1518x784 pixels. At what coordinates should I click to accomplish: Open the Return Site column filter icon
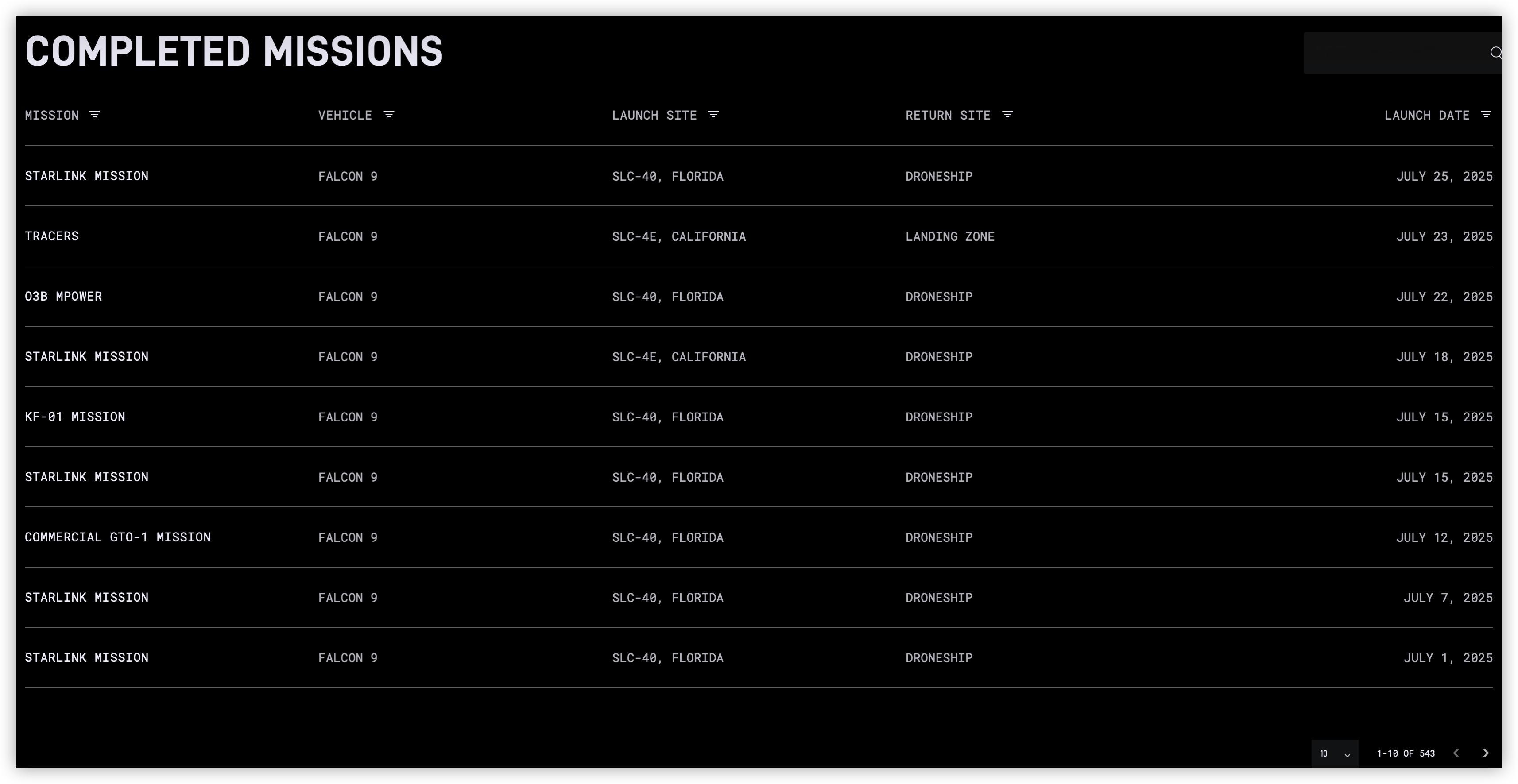point(1007,114)
